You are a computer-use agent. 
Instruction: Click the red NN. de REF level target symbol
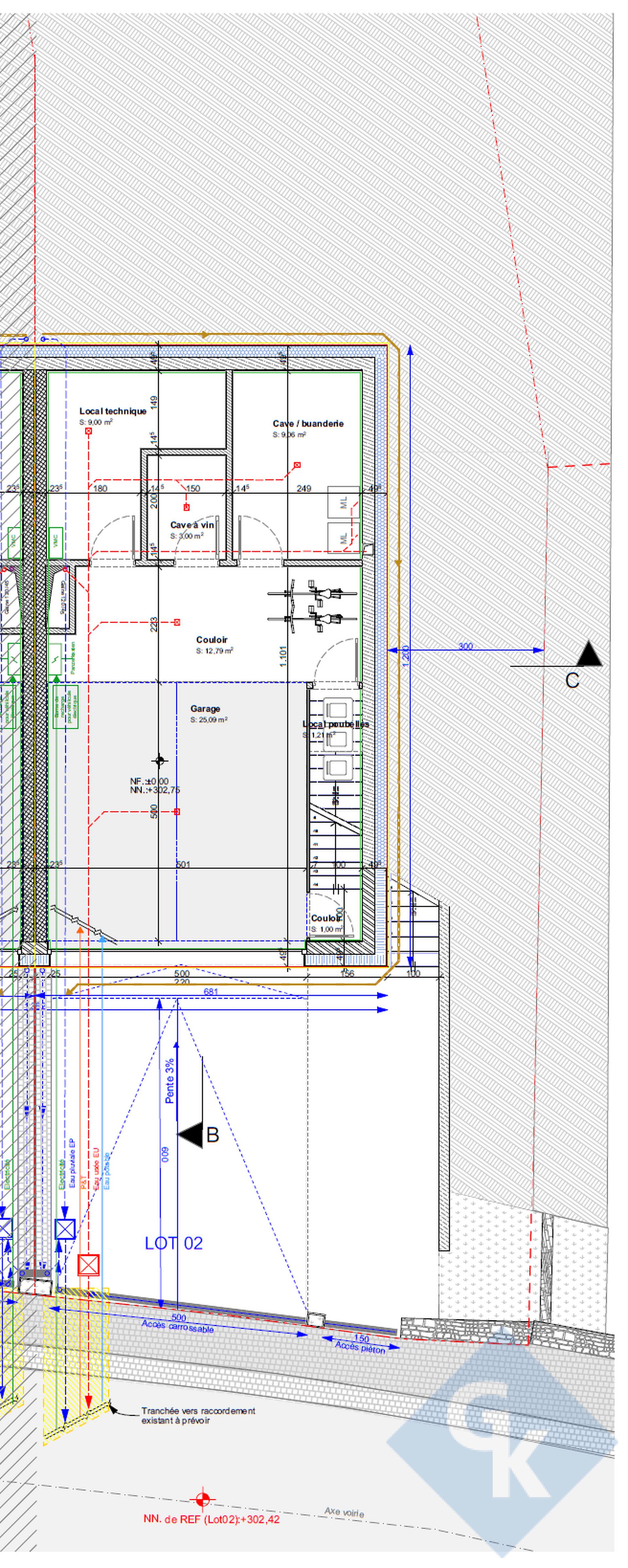point(202,1499)
